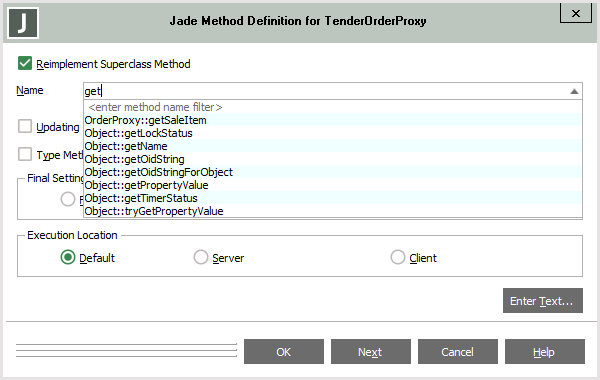Viewport: 600px width, 380px height.
Task: Enable the Updating checkbox
Action: click(25, 126)
